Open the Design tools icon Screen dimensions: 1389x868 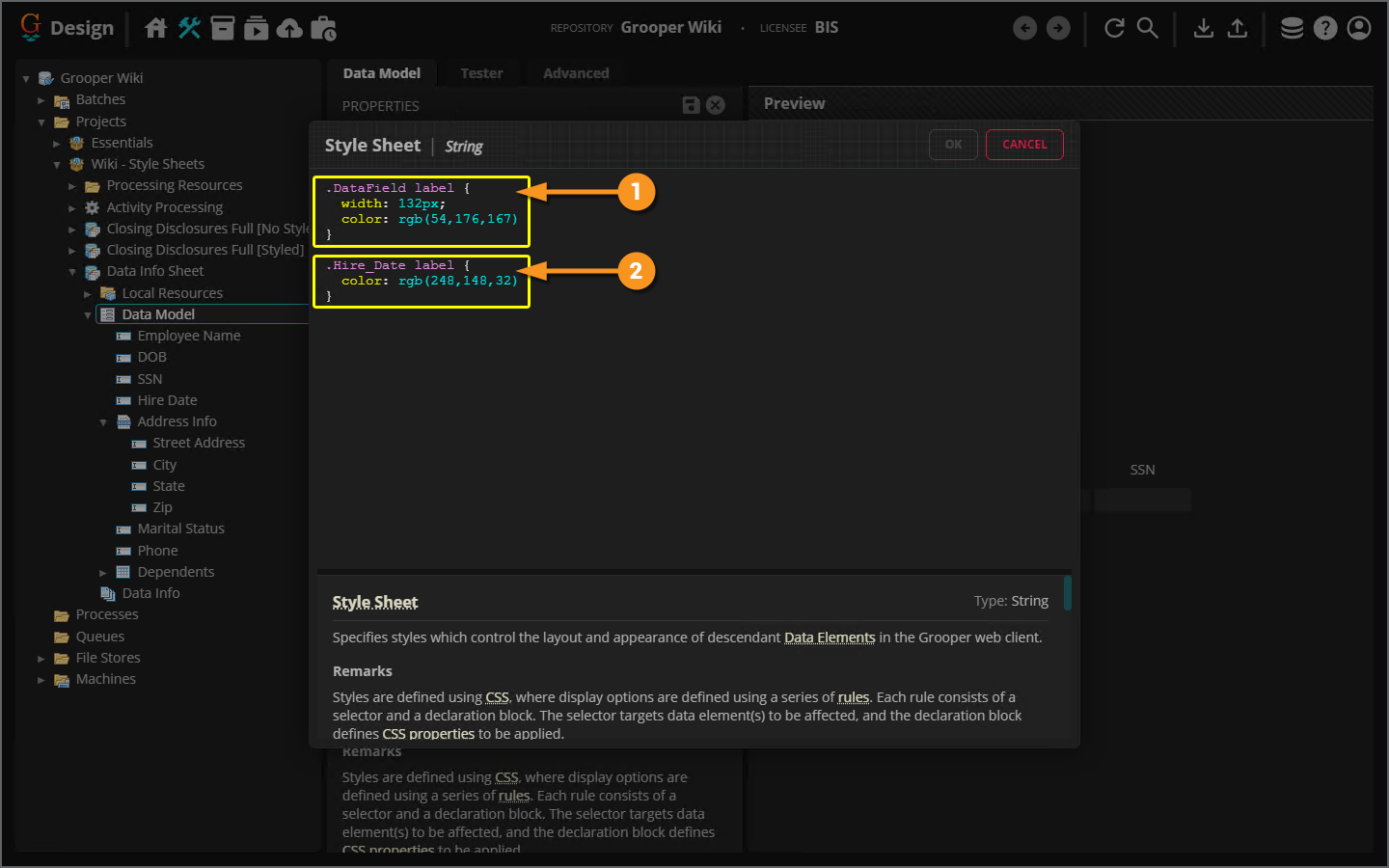(189, 28)
